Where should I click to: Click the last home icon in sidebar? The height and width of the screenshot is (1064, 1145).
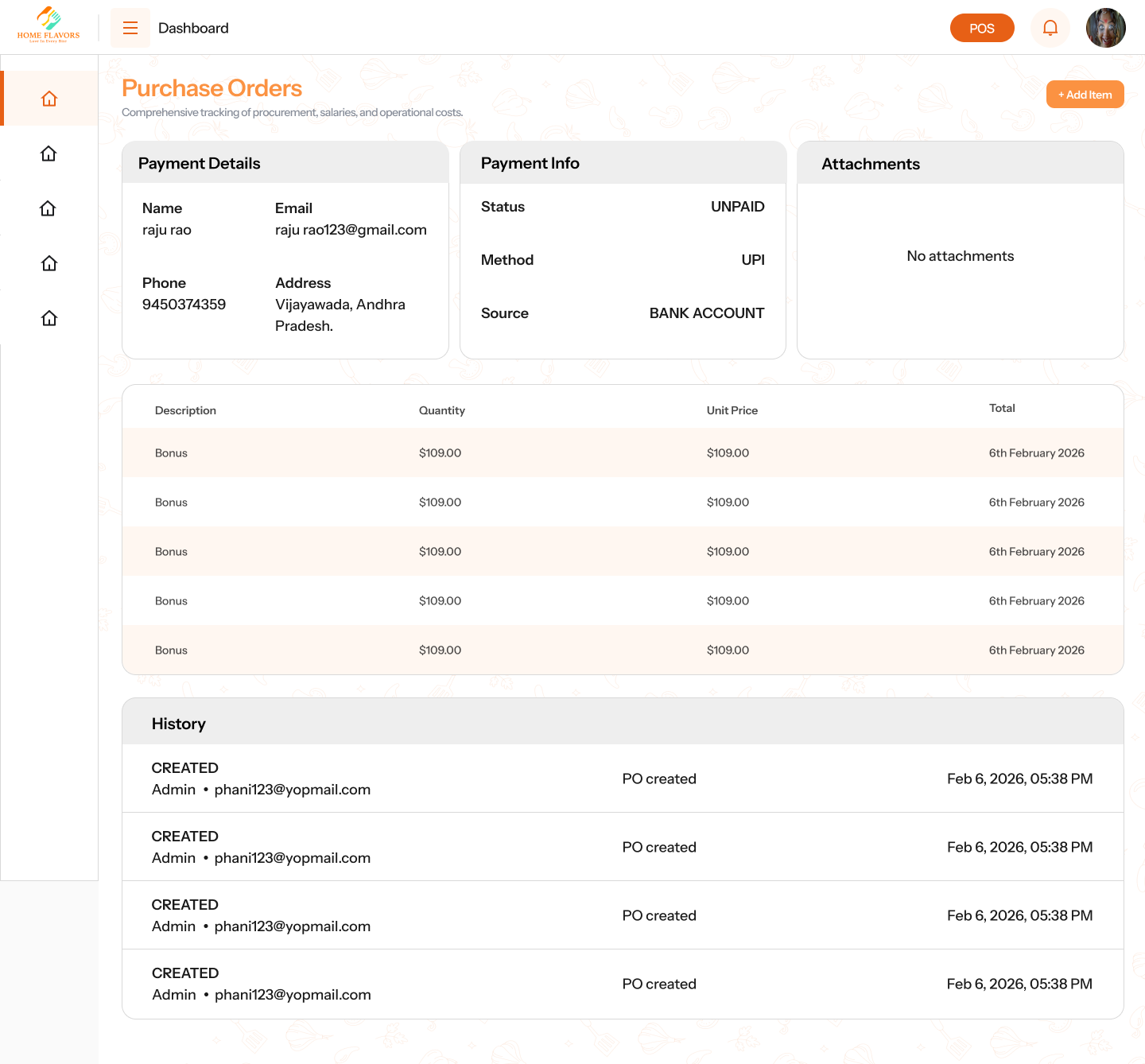pos(49,318)
